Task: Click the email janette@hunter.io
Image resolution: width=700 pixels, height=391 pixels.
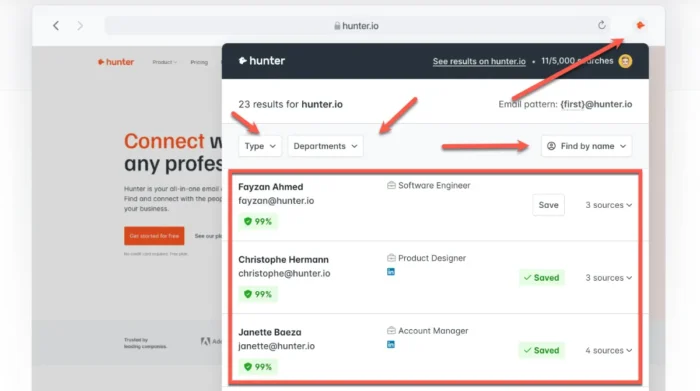Action: [x=276, y=346]
